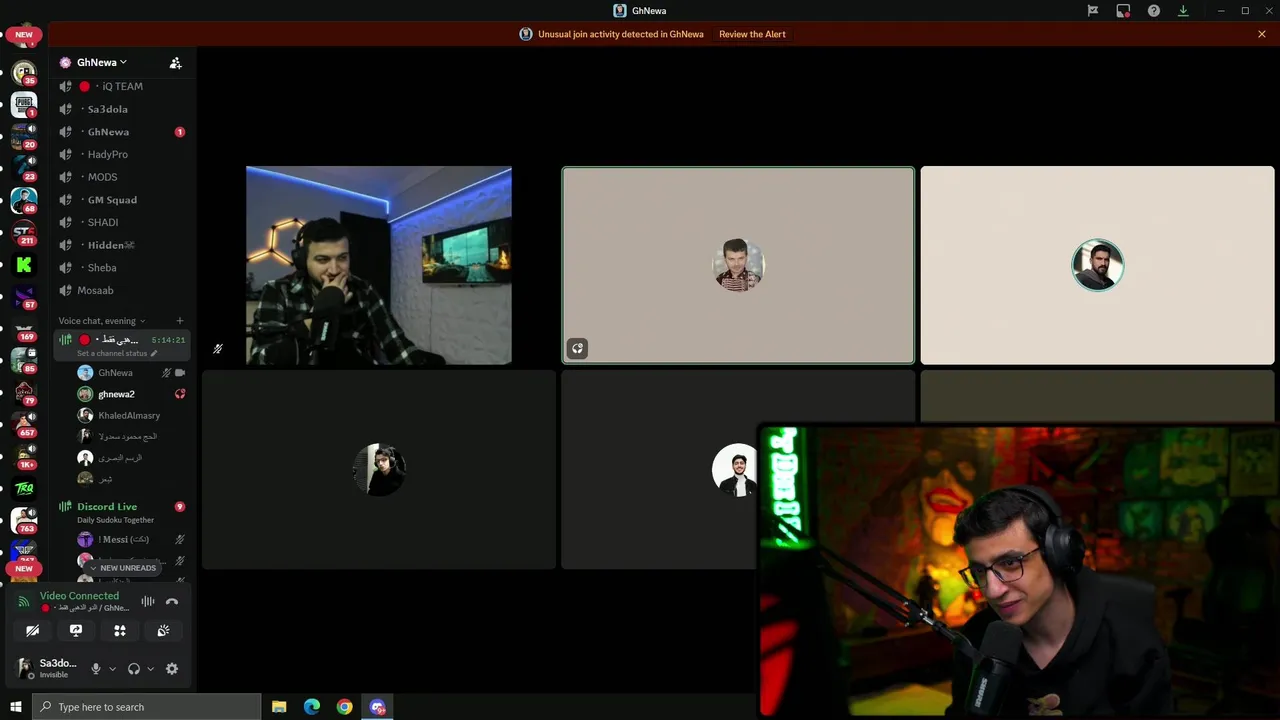This screenshot has height=720, width=1280.
Task: Open the GhNewa voice channel with badge
Action: click(123, 132)
